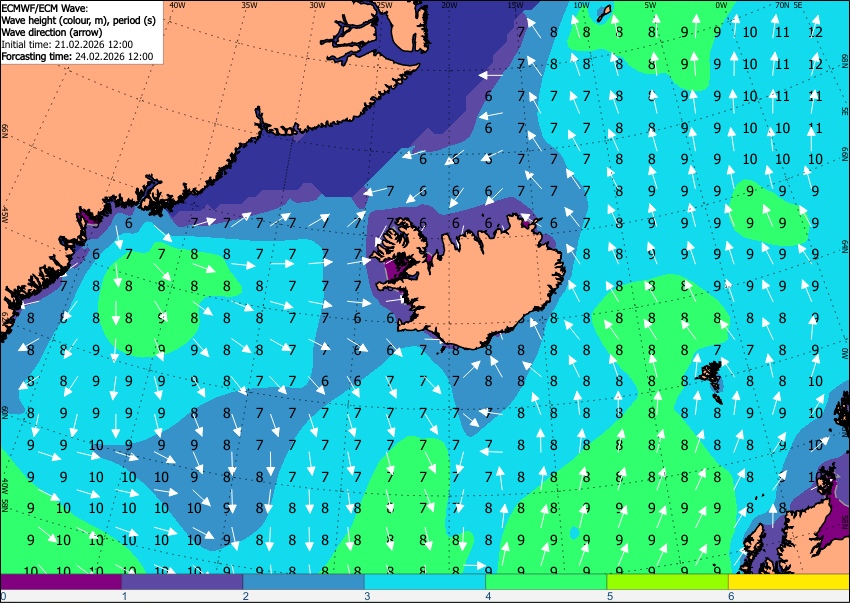Click the '70N' latitude label at top edge
The height and width of the screenshot is (603, 850).
(x=782, y=5)
